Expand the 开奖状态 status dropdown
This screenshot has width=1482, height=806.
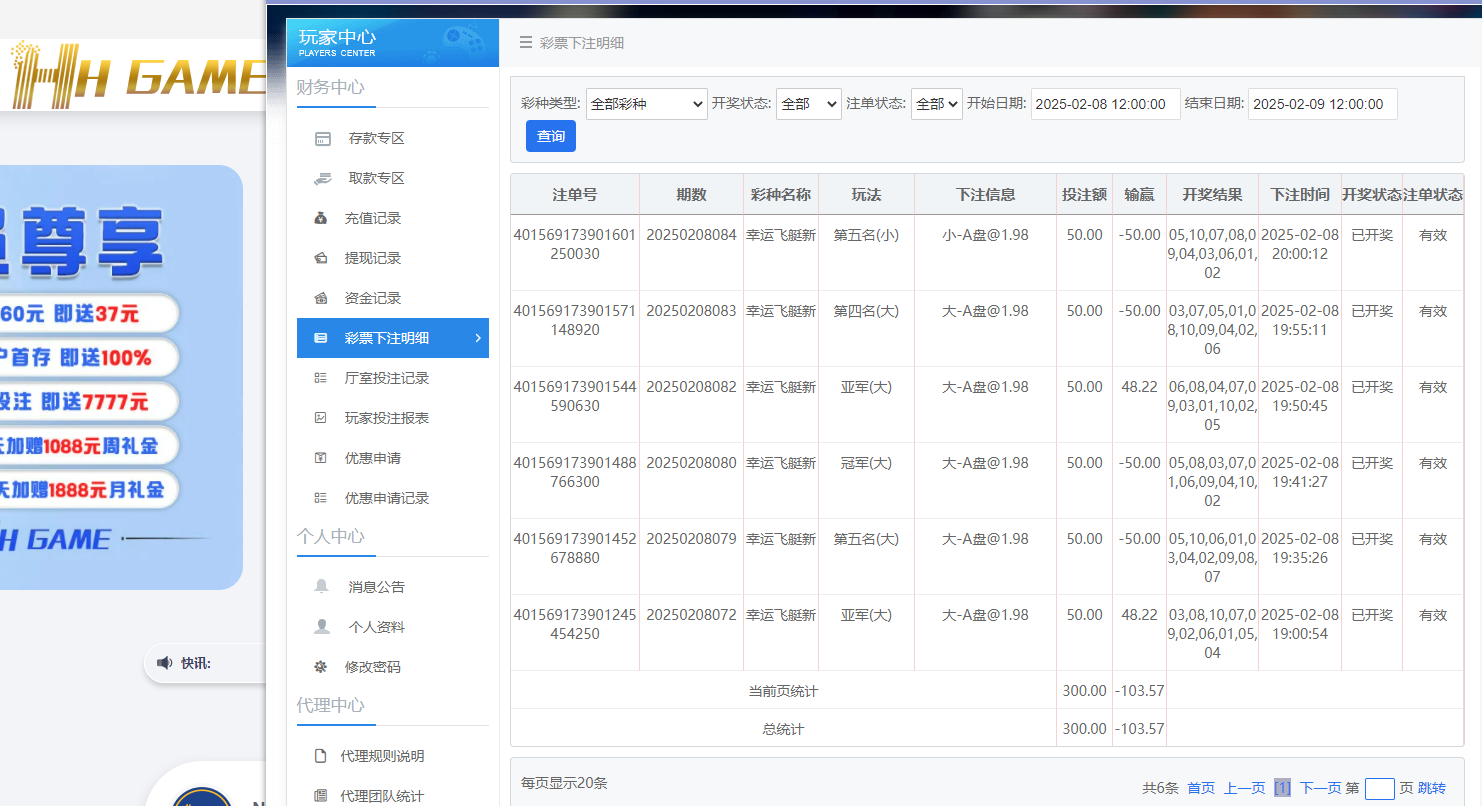click(808, 103)
